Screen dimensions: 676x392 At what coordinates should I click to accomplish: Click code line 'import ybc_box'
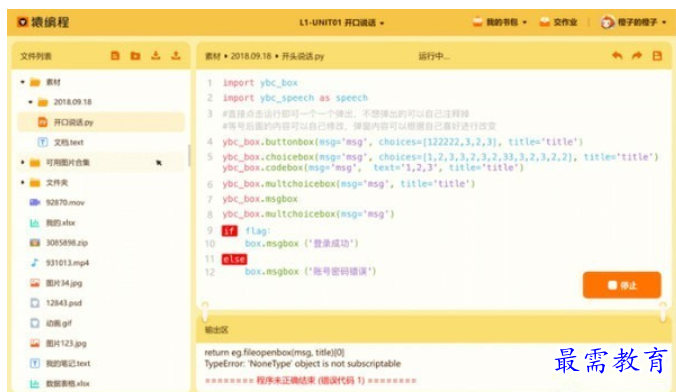click(x=260, y=83)
